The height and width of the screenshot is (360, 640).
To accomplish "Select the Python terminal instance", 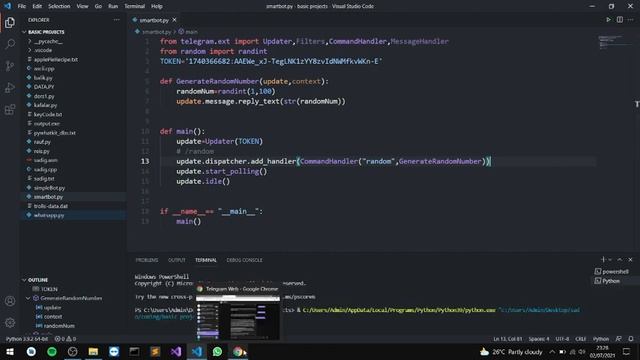I will click(611, 281).
